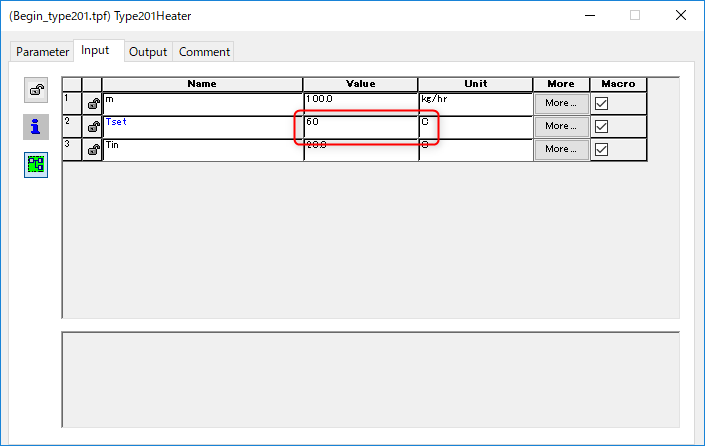
Task: Switch to the Parameter tab
Action: click(x=42, y=52)
